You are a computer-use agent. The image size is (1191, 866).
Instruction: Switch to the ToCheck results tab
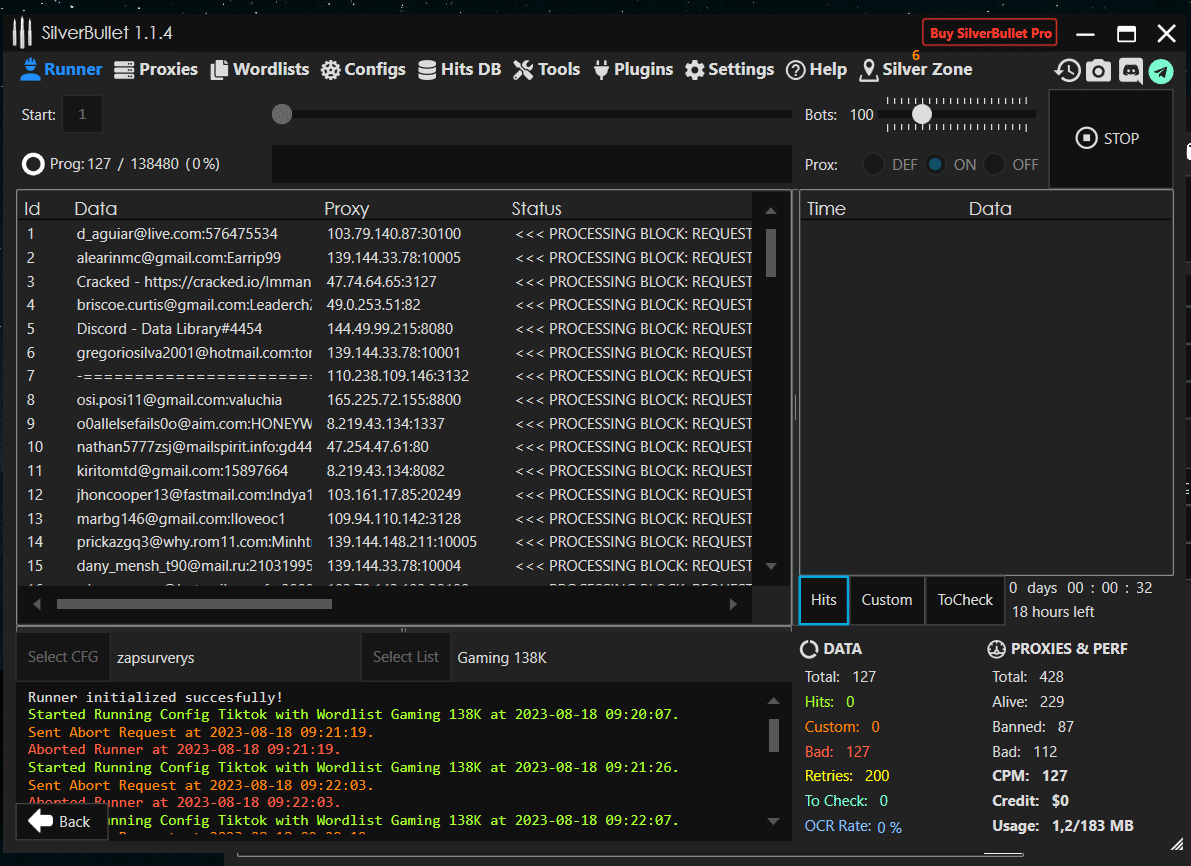(x=964, y=600)
